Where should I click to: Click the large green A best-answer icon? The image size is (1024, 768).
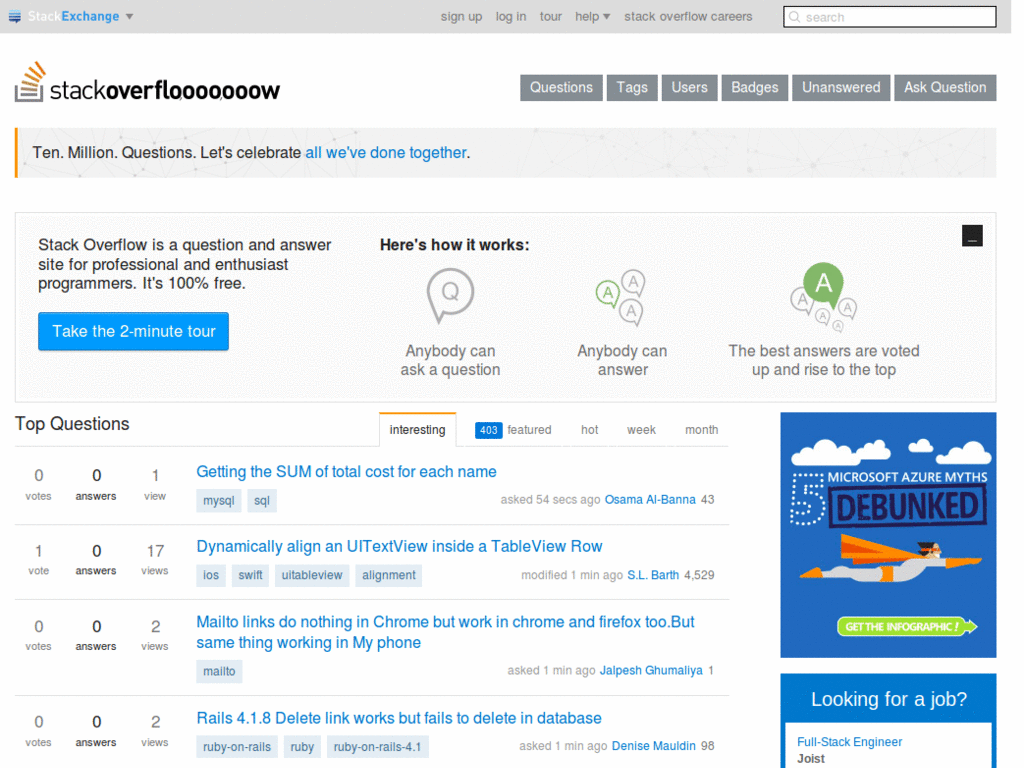pos(823,285)
